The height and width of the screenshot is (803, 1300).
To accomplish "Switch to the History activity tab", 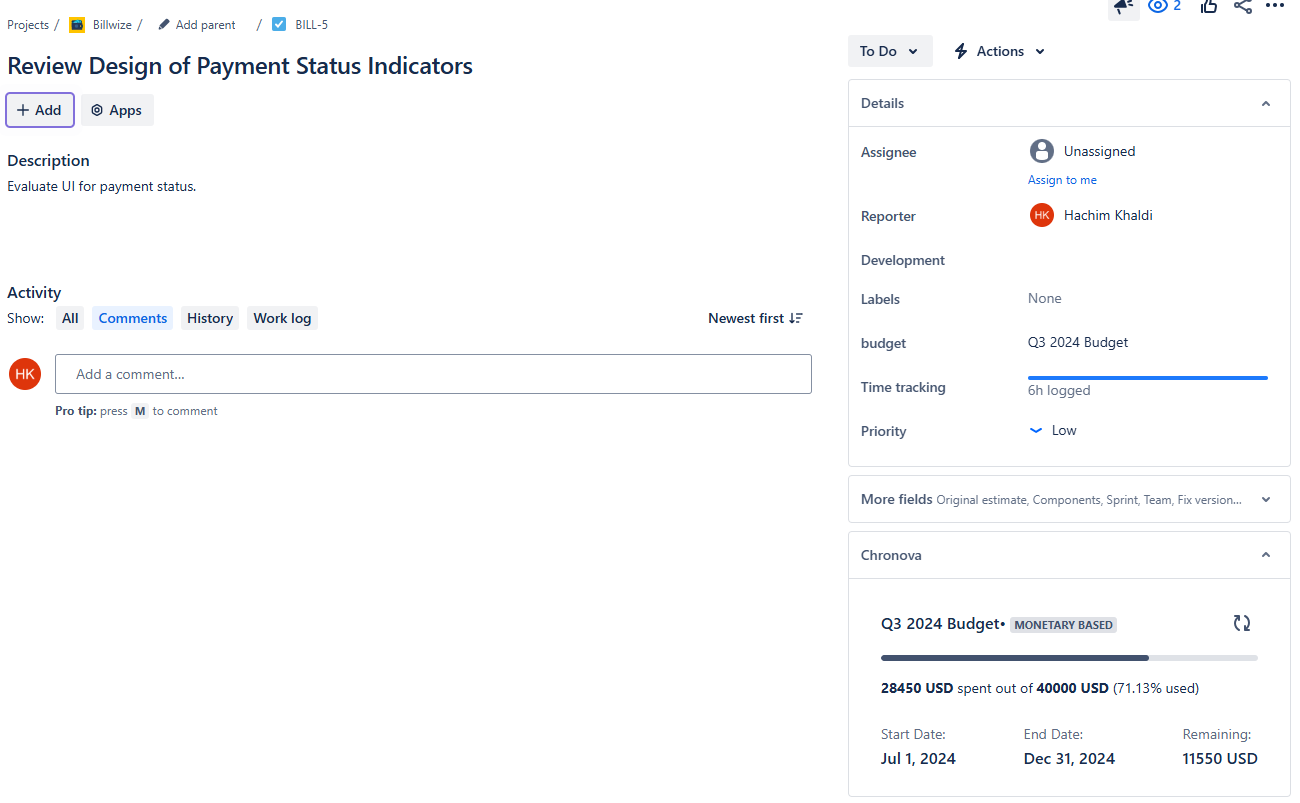I will (x=210, y=318).
